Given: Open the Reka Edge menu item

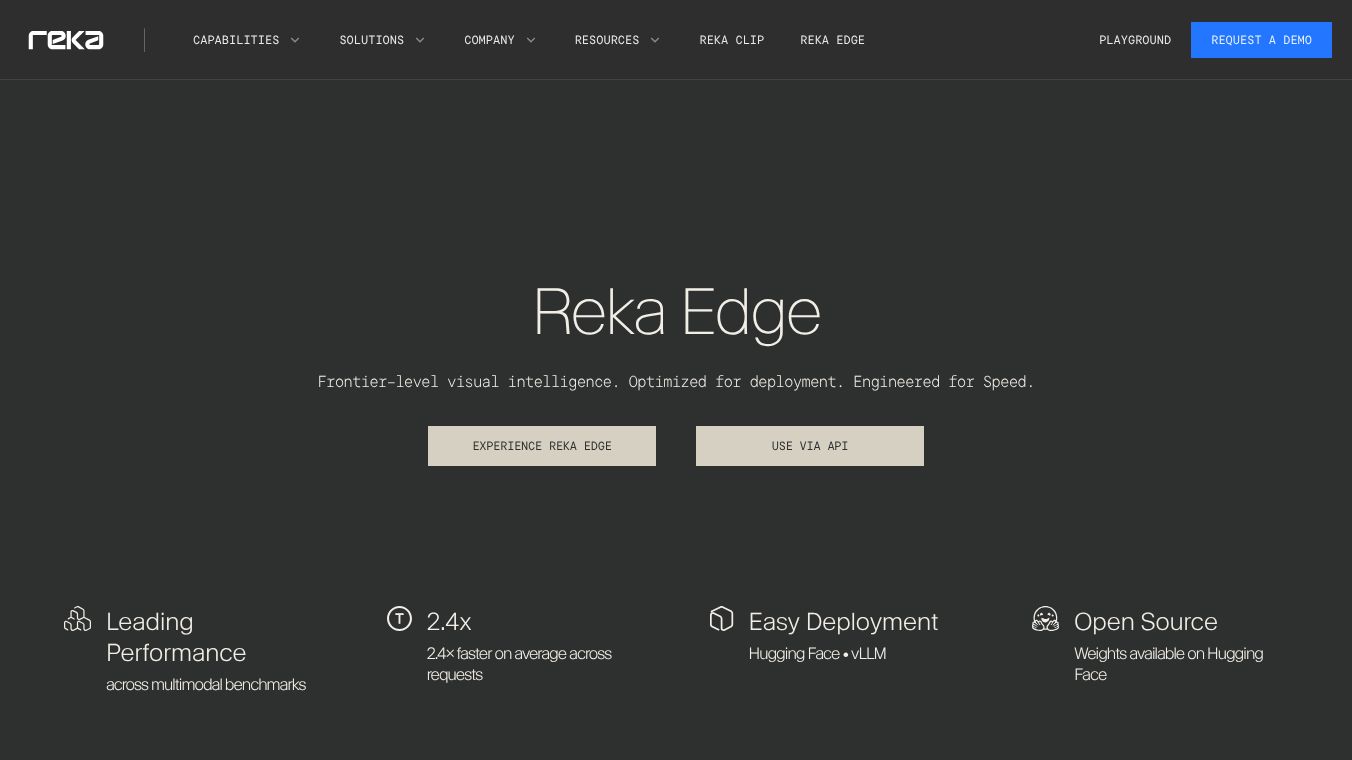Looking at the screenshot, I should (832, 40).
